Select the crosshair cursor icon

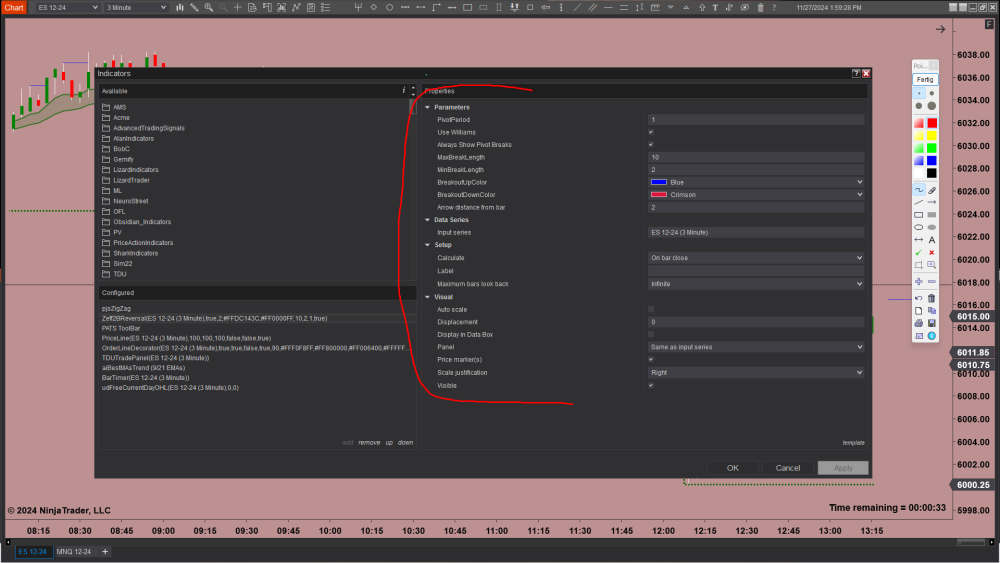tap(237, 8)
